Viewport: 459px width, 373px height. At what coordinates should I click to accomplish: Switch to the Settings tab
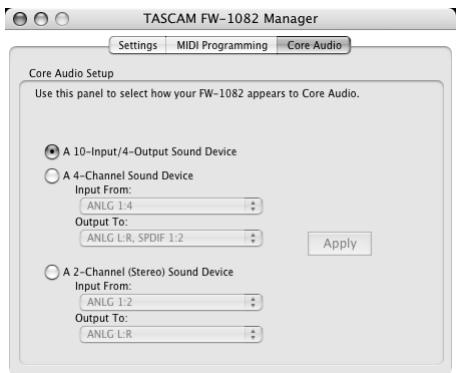(x=138, y=45)
